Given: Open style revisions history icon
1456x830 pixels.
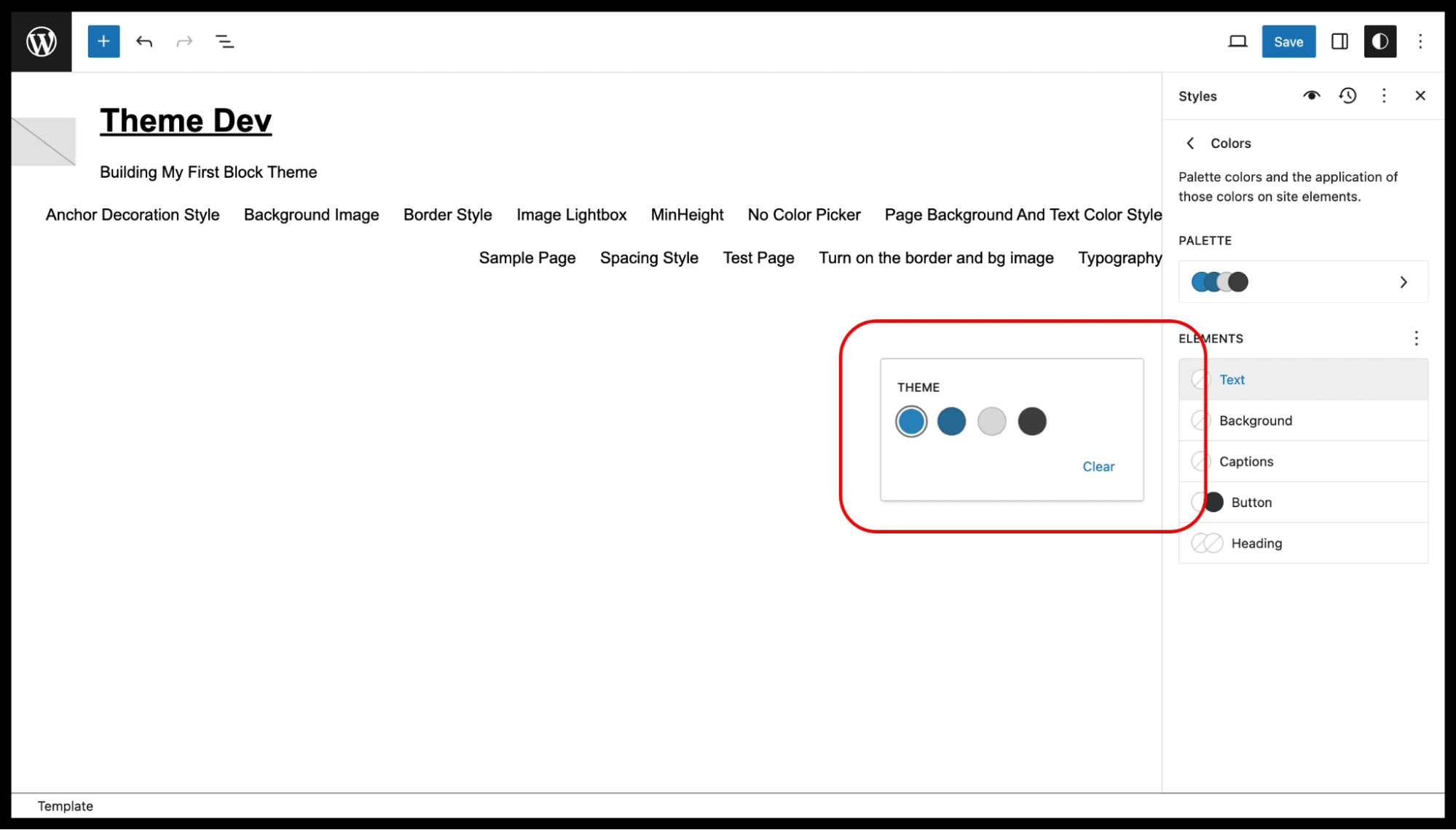Looking at the screenshot, I should (x=1347, y=95).
